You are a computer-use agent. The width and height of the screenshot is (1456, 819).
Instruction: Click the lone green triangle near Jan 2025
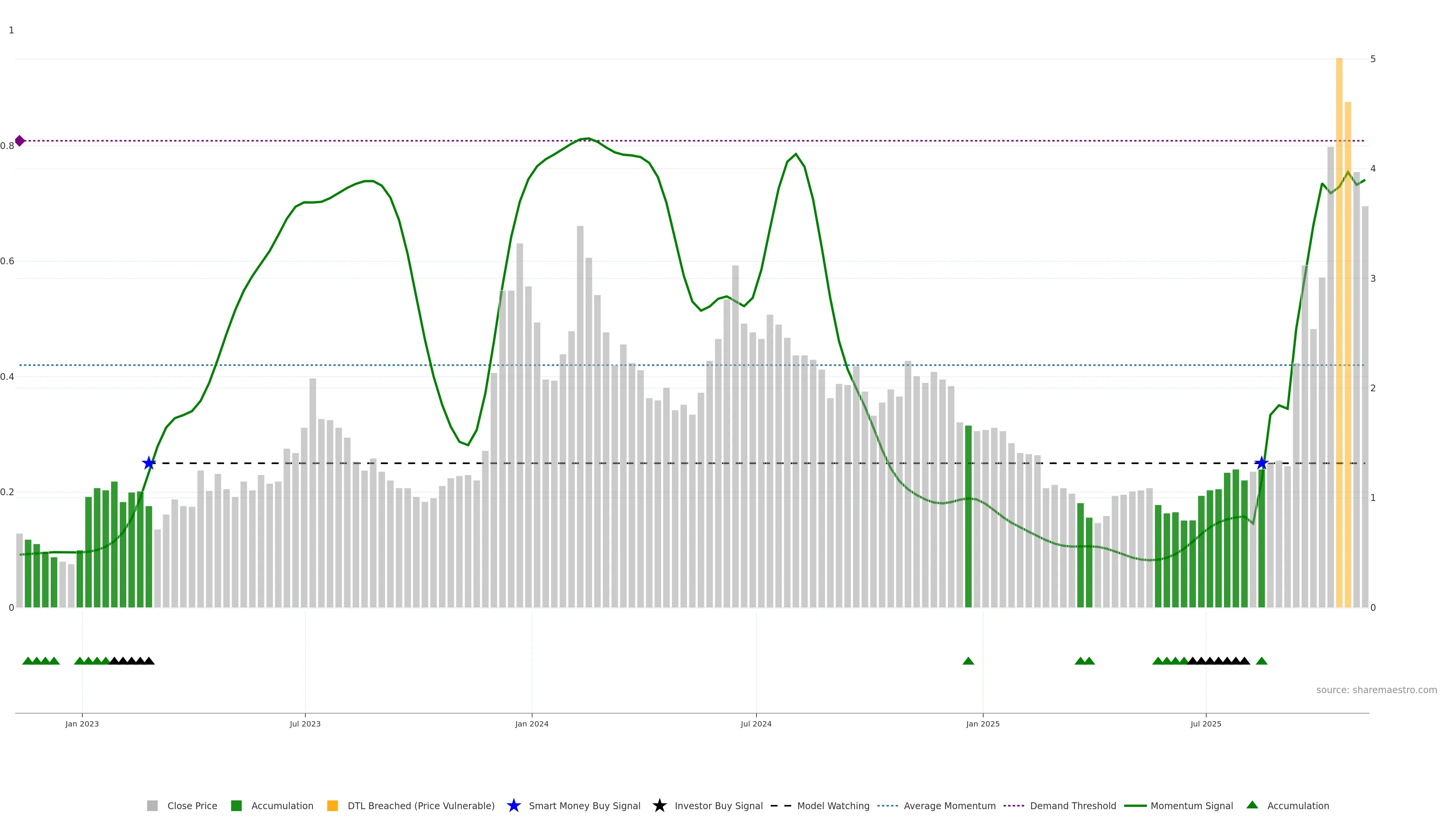968,661
